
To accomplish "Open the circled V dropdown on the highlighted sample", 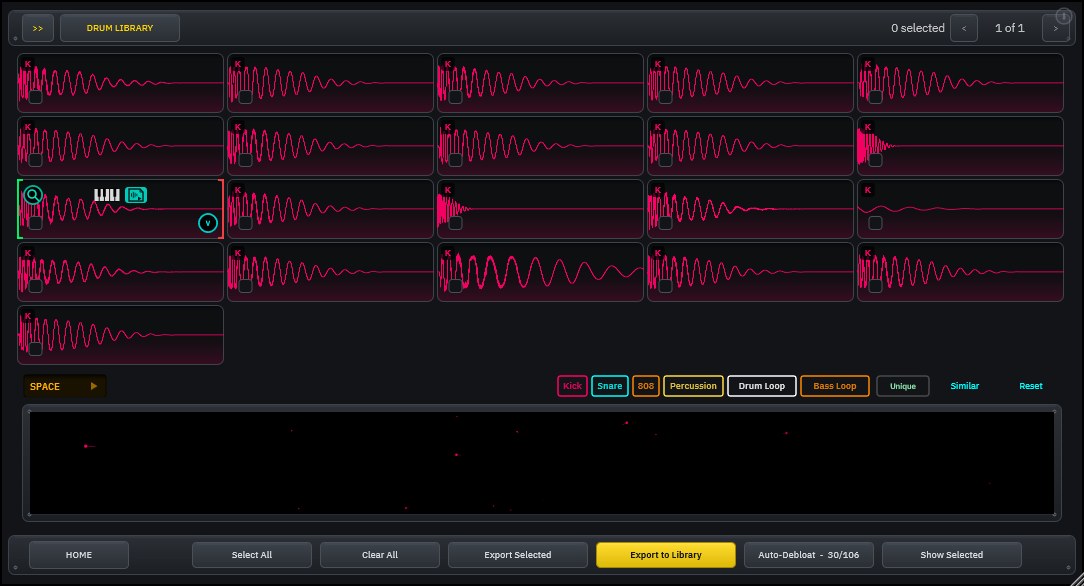I will 207,223.
